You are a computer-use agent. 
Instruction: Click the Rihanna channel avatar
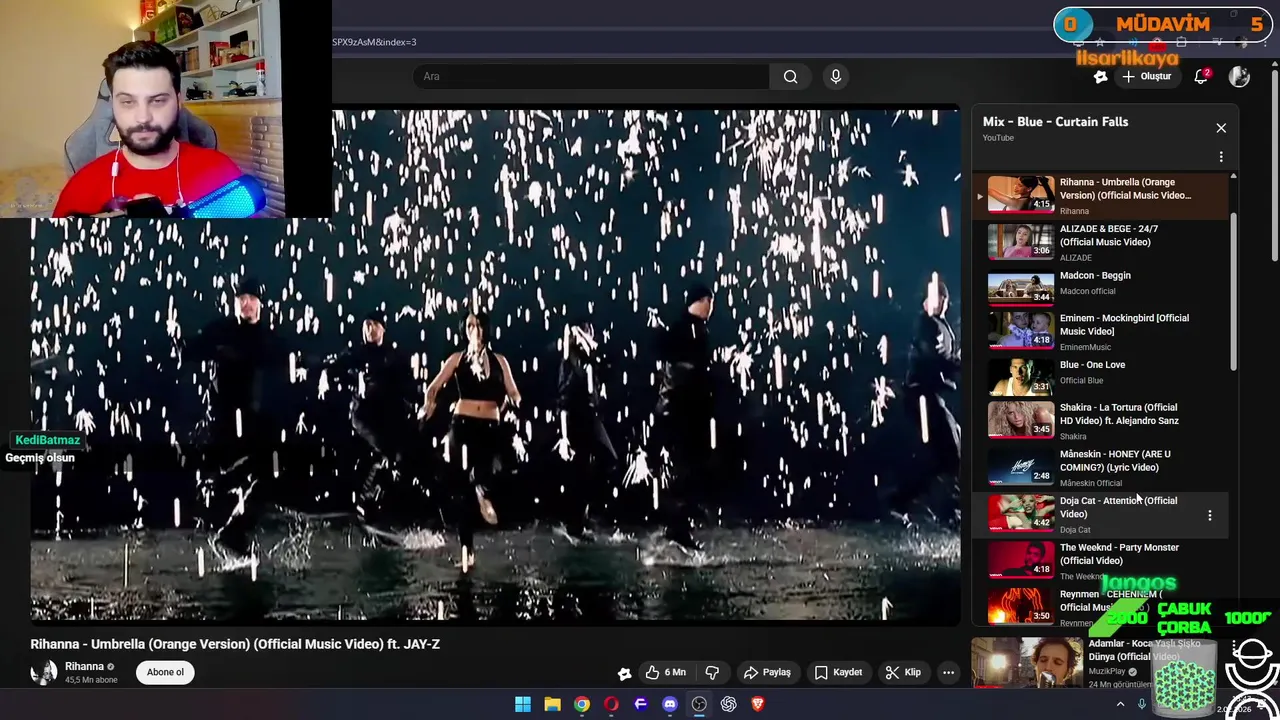44,672
